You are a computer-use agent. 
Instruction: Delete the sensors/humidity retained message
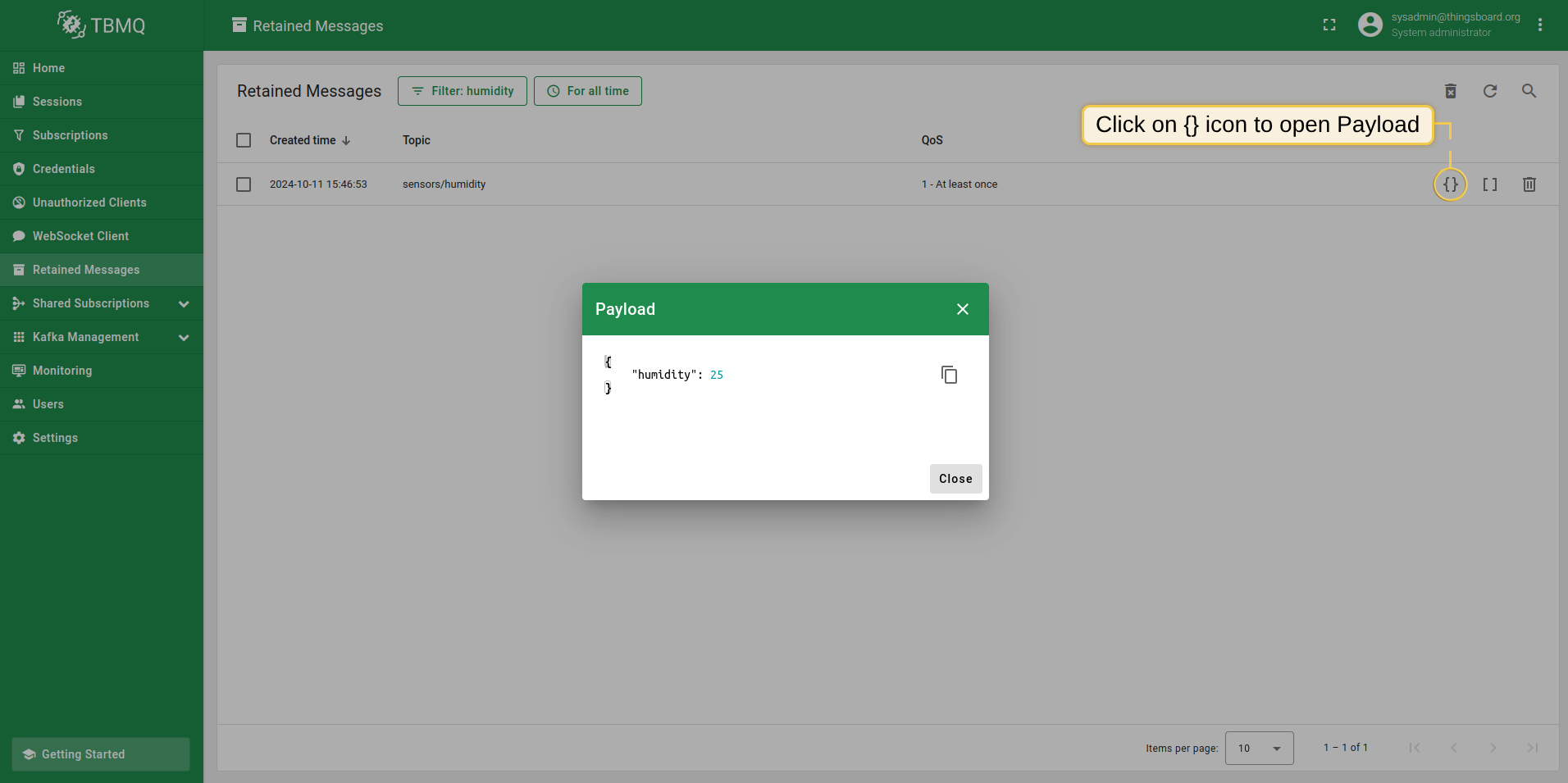[1529, 184]
